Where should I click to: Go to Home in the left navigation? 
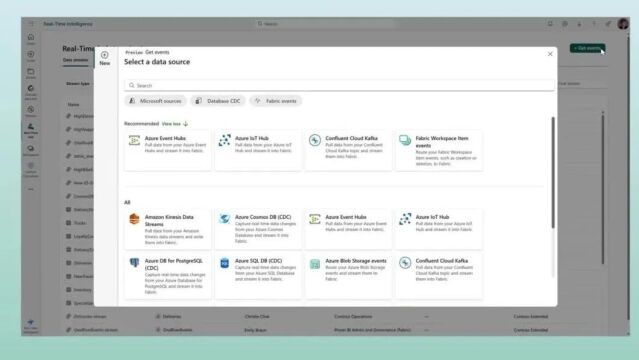click(31, 39)
